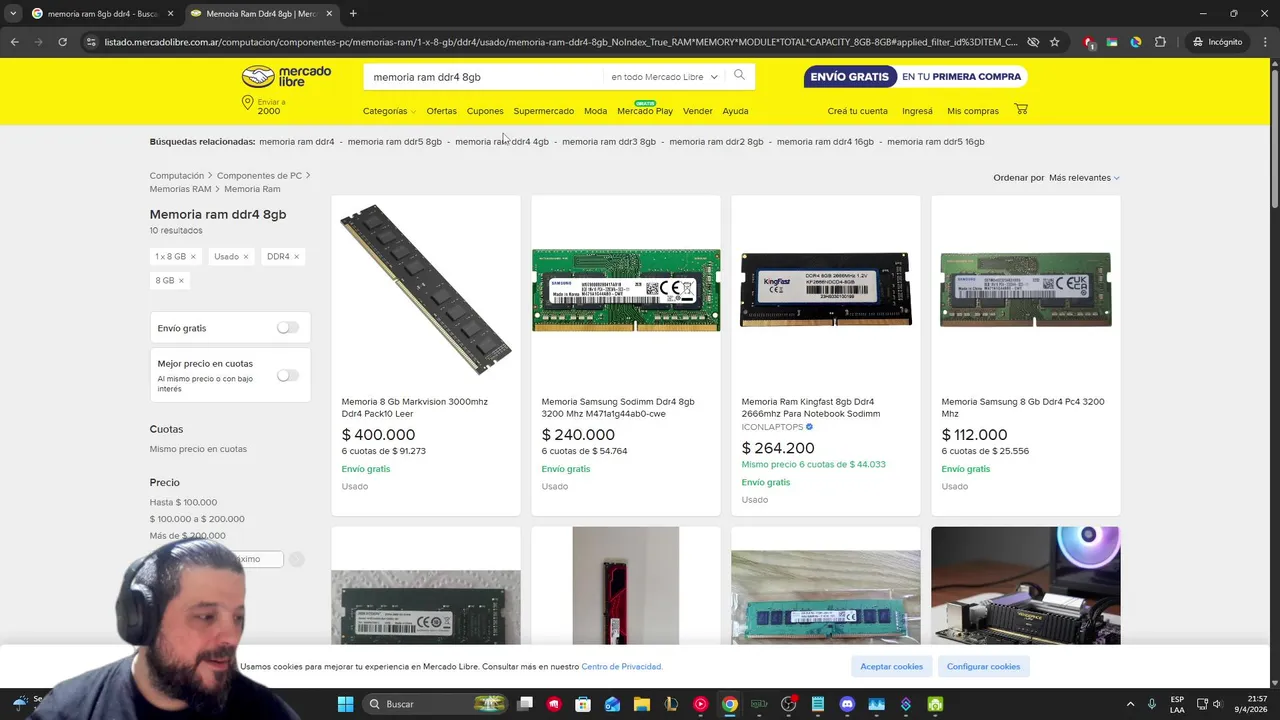The height and width of the screenshot is (720, 1280).
Task: Open 'Supermercado' from the nav bar
Action: click(544, 111)
